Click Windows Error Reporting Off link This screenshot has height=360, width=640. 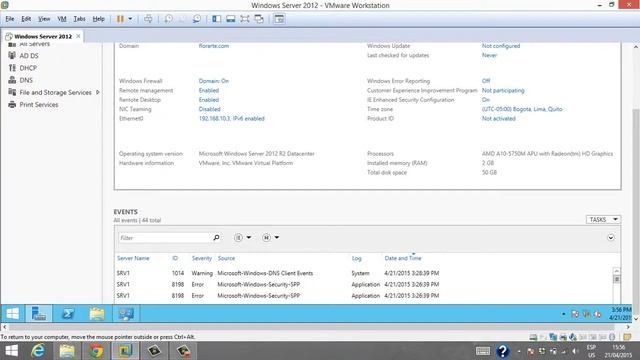(486, 81)
